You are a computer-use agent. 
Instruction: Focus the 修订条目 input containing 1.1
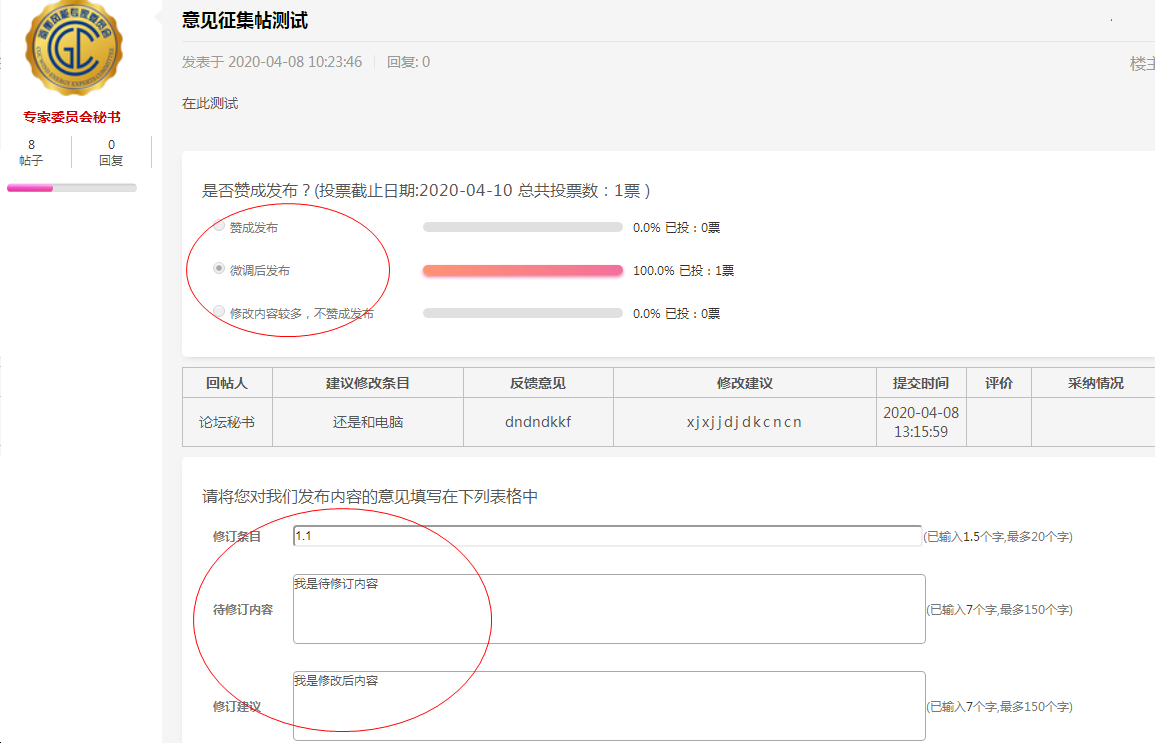pyautogui.click(x=606, y=536)
